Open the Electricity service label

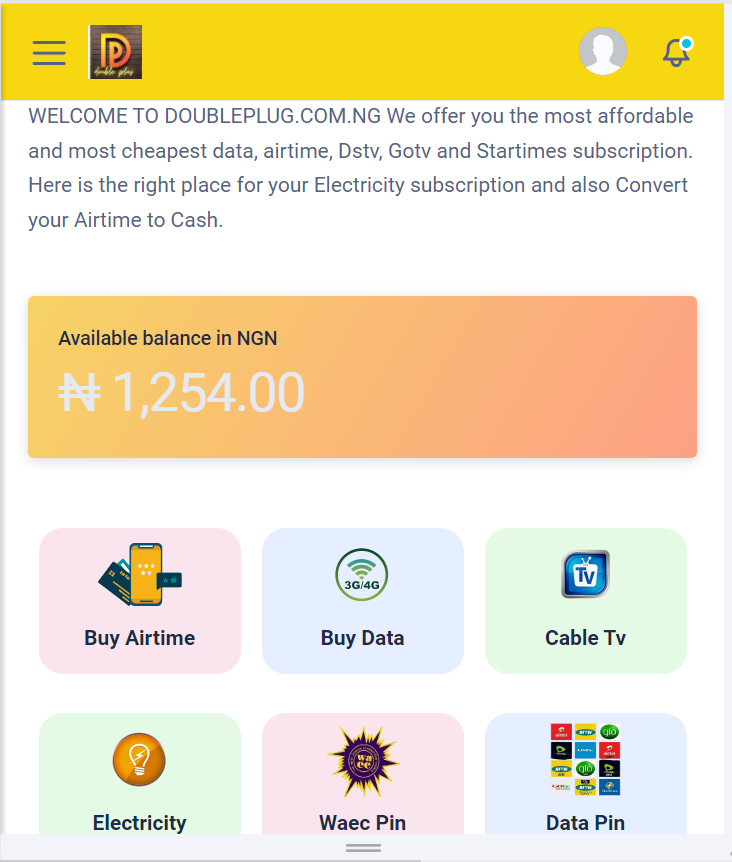pos(140,823)
